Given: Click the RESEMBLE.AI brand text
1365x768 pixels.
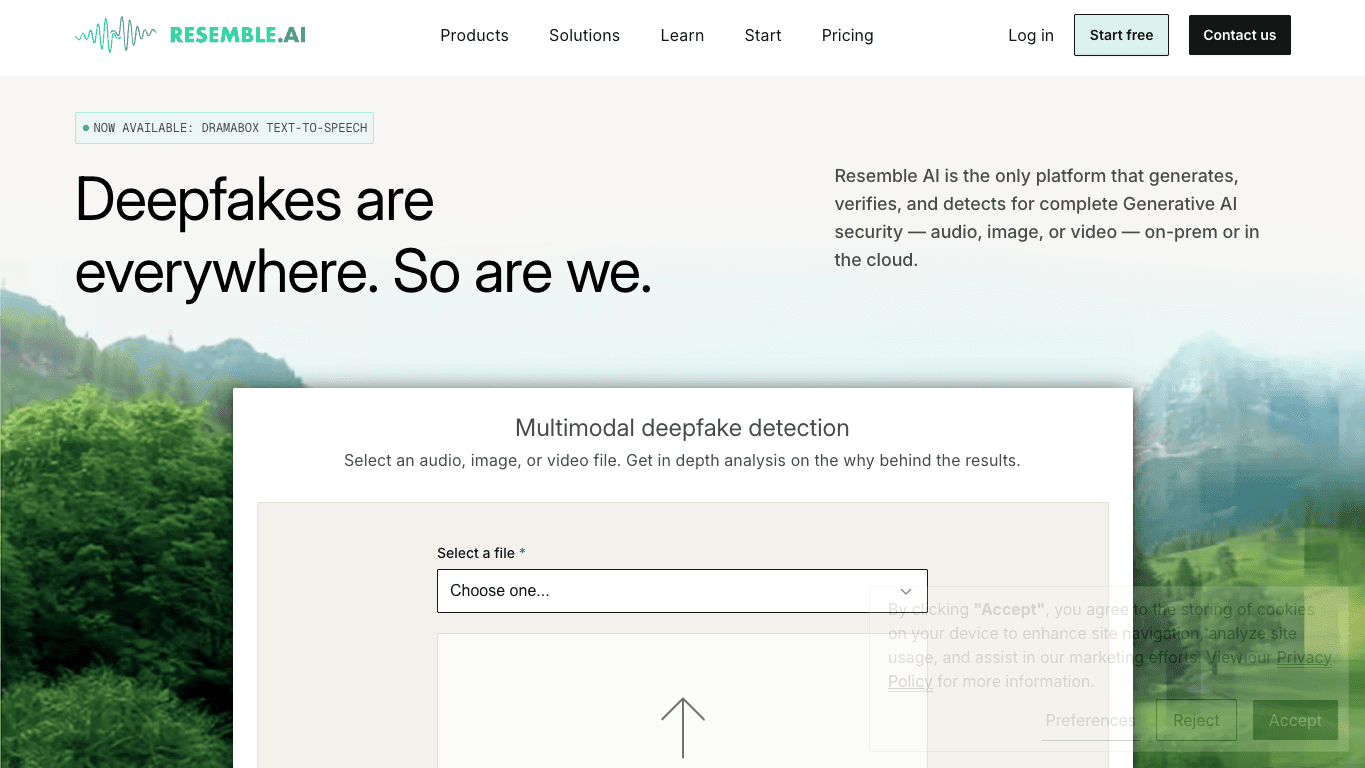Looking at the screenshot, I should click(x=238, y=35).
